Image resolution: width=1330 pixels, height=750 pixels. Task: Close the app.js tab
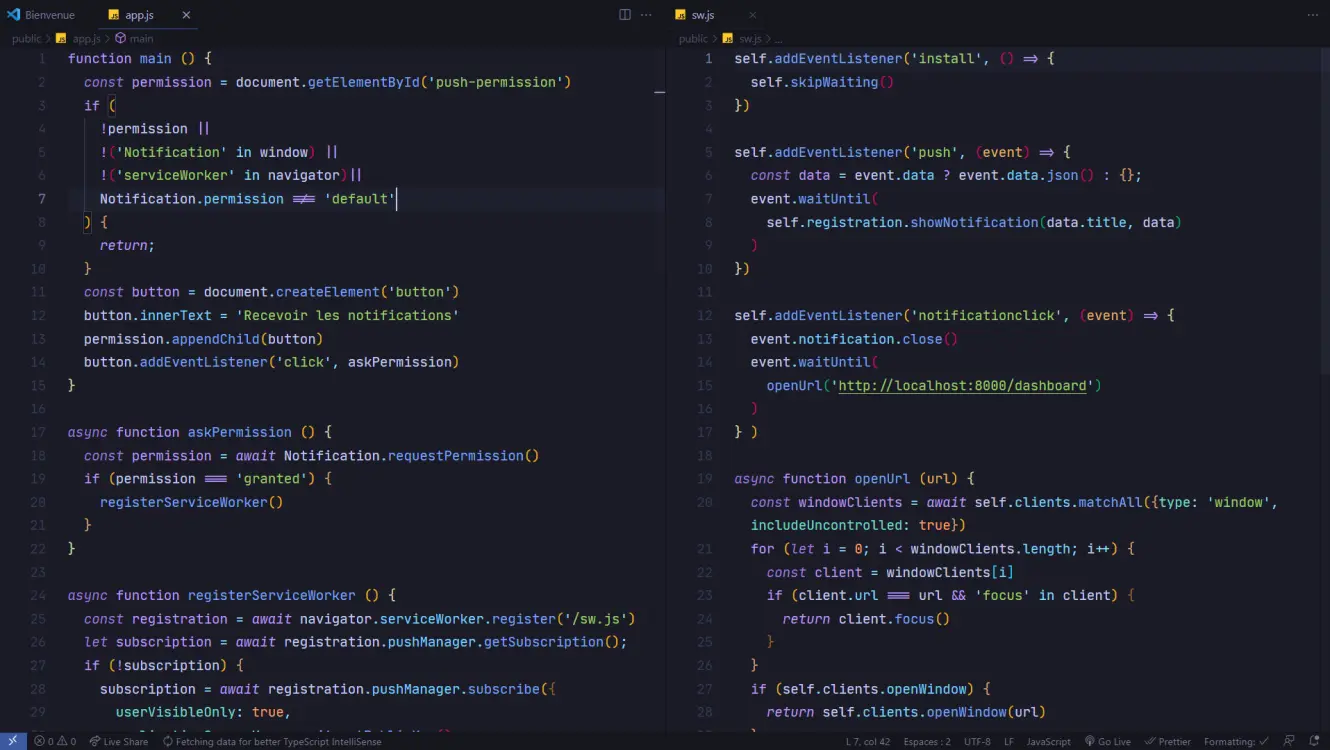pyautogui.click(x=186, y=15)
